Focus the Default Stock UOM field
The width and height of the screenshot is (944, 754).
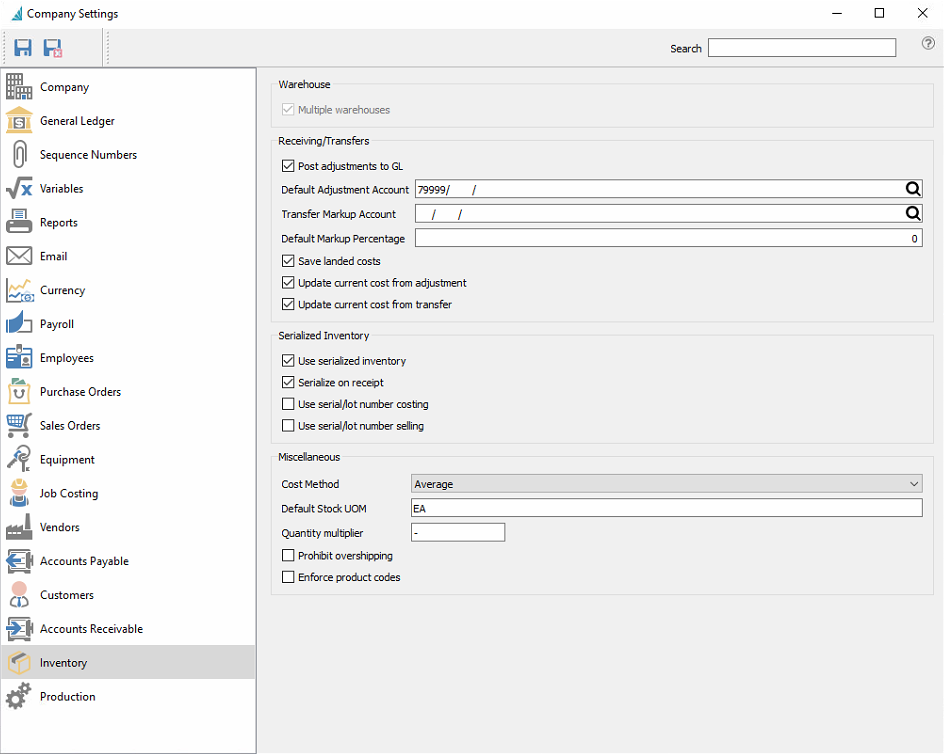tap(666, 508)
